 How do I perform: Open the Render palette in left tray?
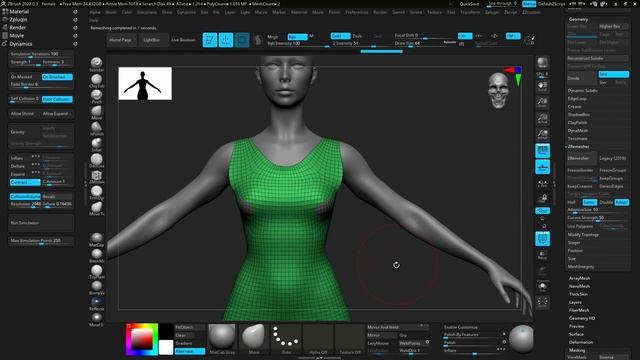(17, 27)
